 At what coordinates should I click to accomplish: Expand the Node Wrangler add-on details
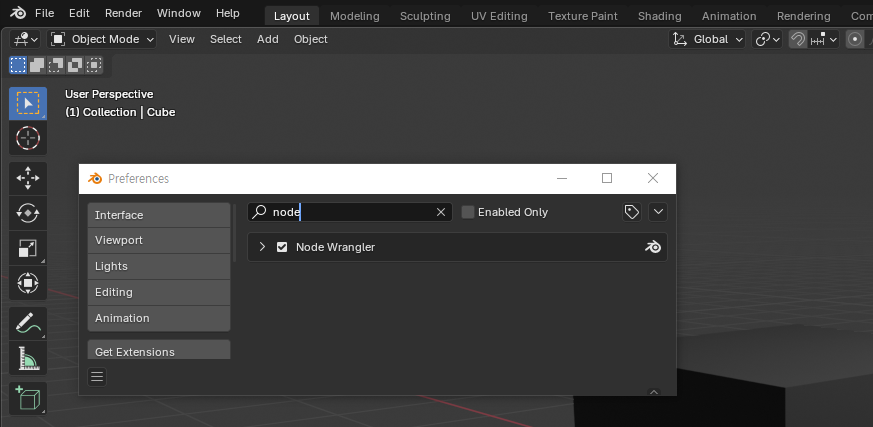[x=262, y=247]
